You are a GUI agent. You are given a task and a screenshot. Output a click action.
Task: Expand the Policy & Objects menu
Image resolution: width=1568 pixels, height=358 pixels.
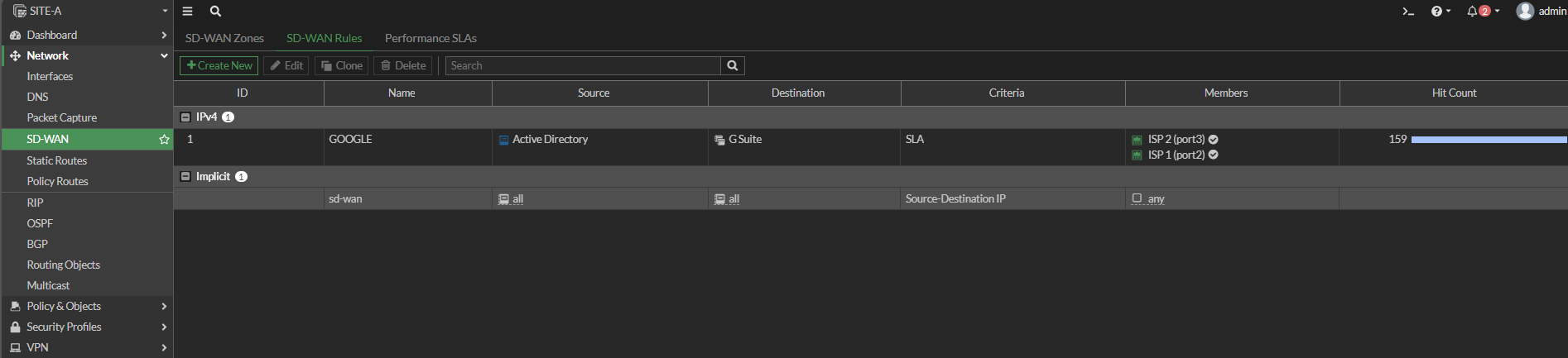pyautogui.click(x=87, y=306)
